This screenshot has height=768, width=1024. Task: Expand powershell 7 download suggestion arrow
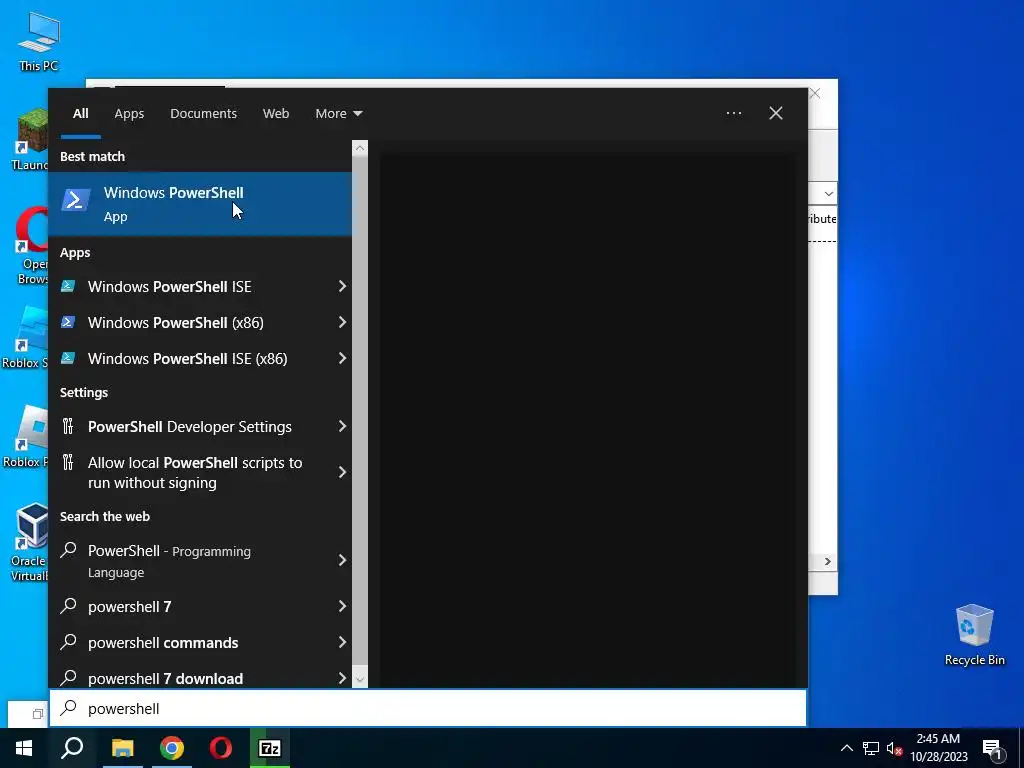(x=342, y=678)
